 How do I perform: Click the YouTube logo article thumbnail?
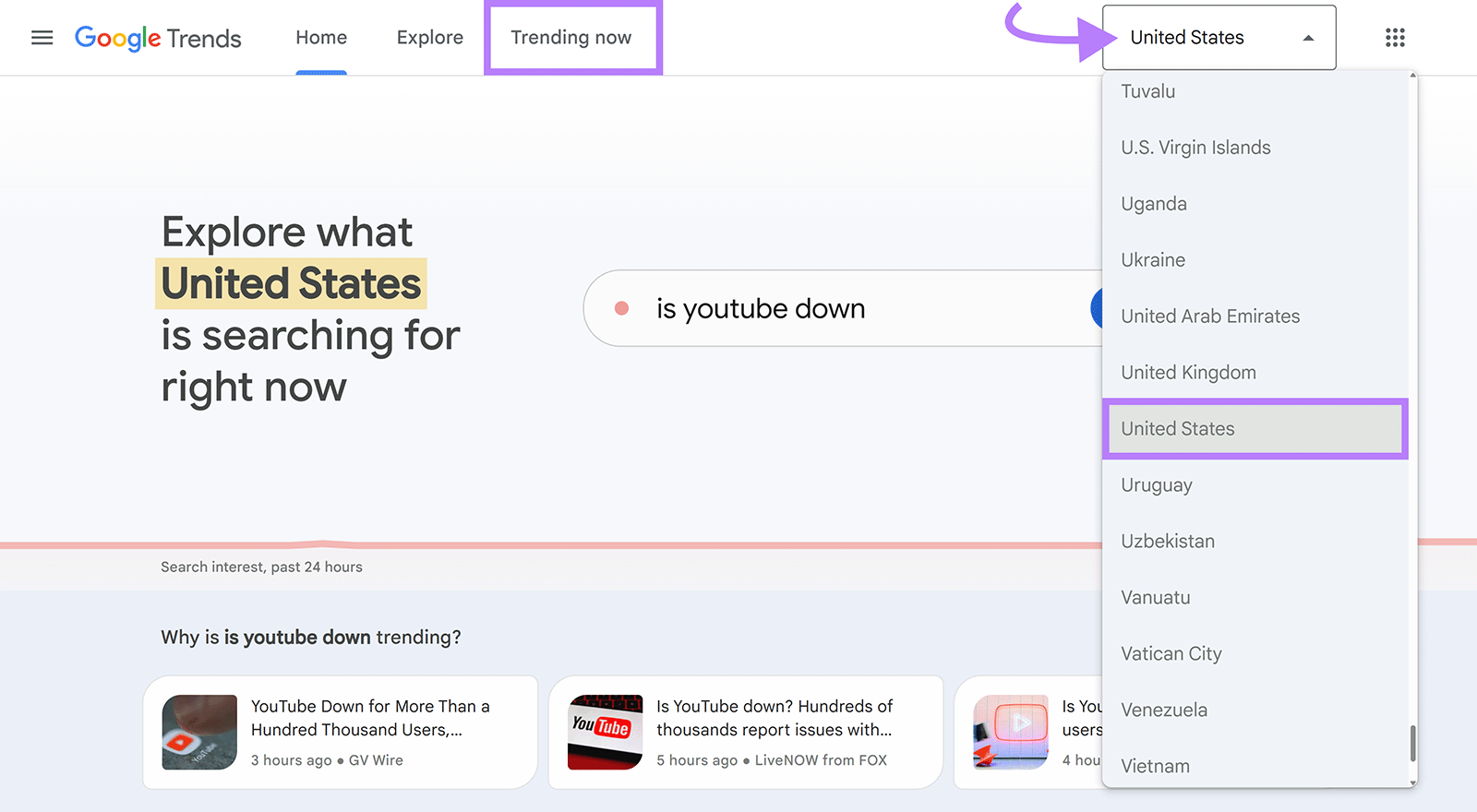click(605, 732)
